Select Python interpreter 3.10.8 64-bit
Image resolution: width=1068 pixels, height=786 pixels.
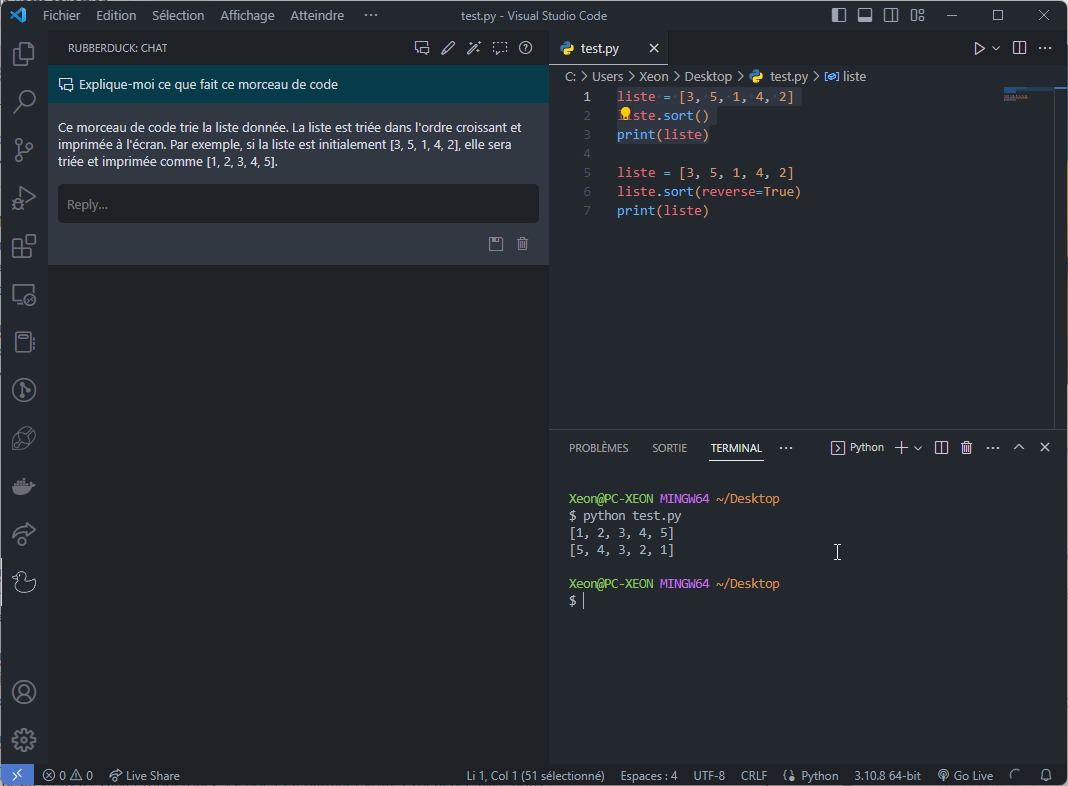pos(887,775)
